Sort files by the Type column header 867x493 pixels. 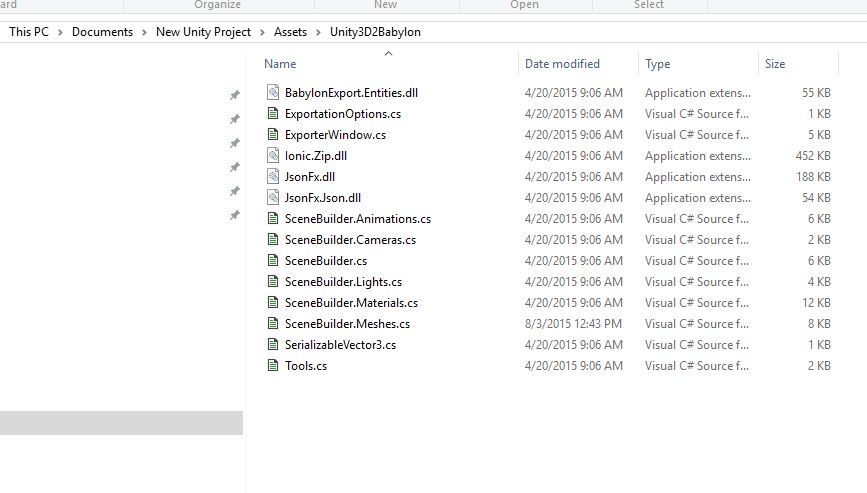coord(657,64)
